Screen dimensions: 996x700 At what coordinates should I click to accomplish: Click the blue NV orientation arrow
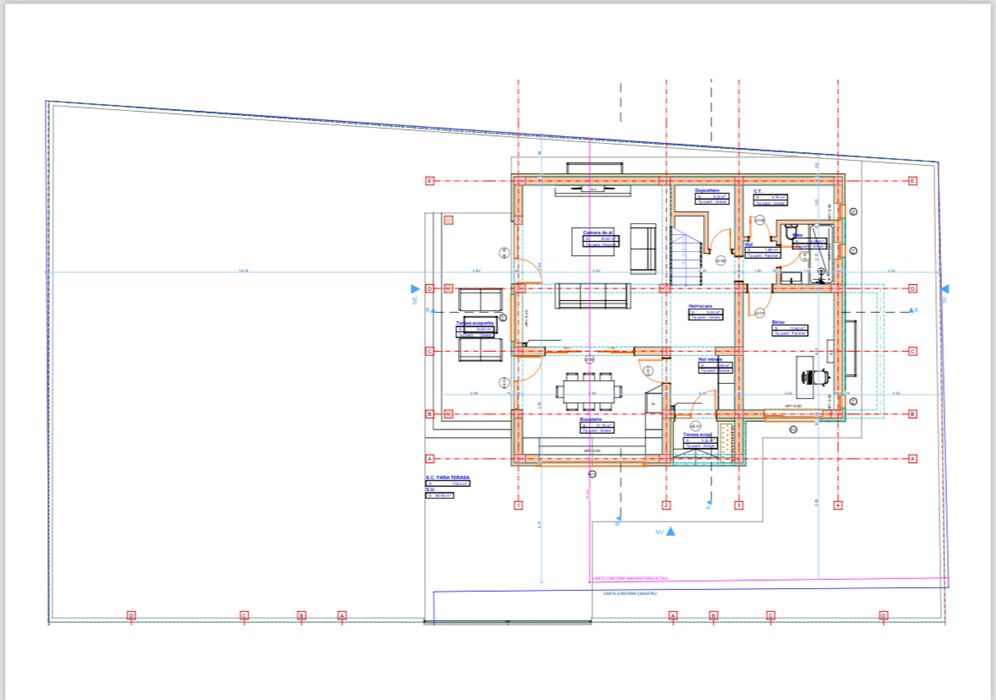(670, 531)
